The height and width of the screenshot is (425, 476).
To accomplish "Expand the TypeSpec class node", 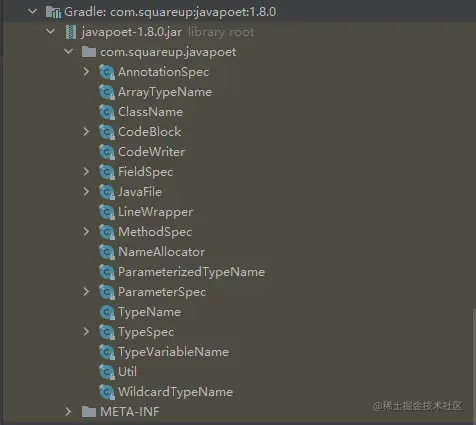I will point(86,332).
